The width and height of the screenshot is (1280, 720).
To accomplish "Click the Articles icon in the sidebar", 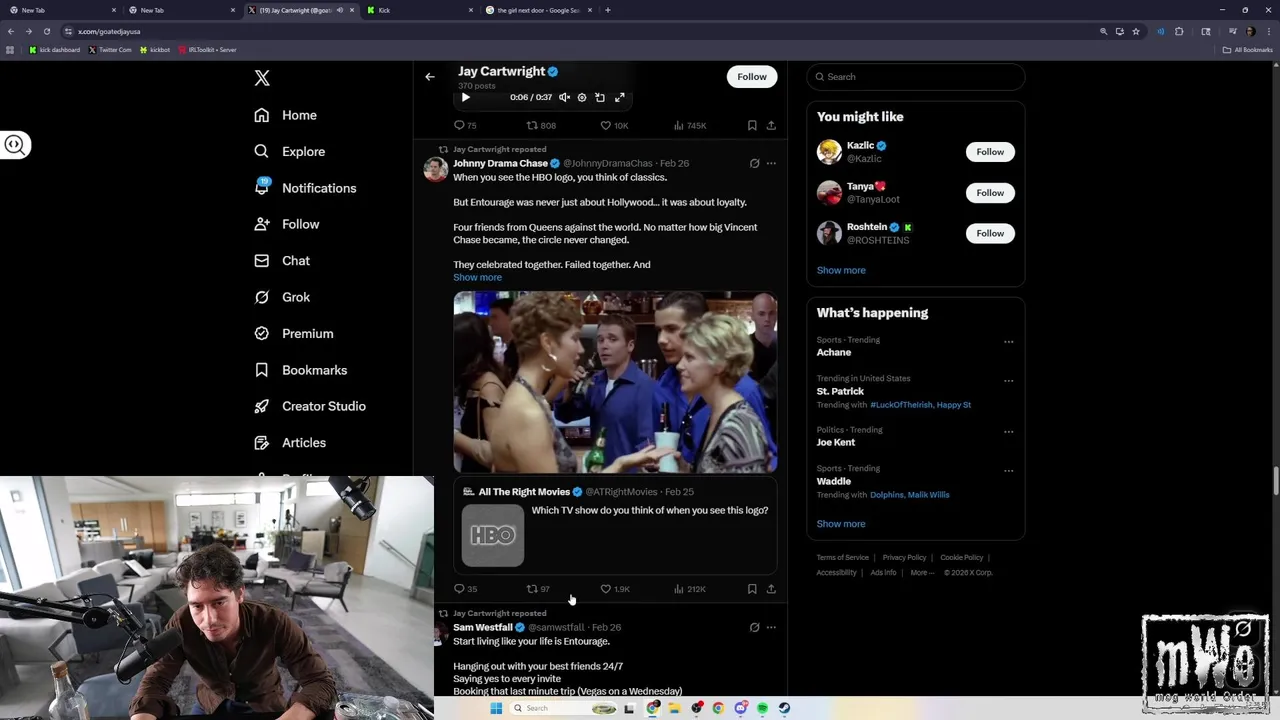I will (262, 443).
